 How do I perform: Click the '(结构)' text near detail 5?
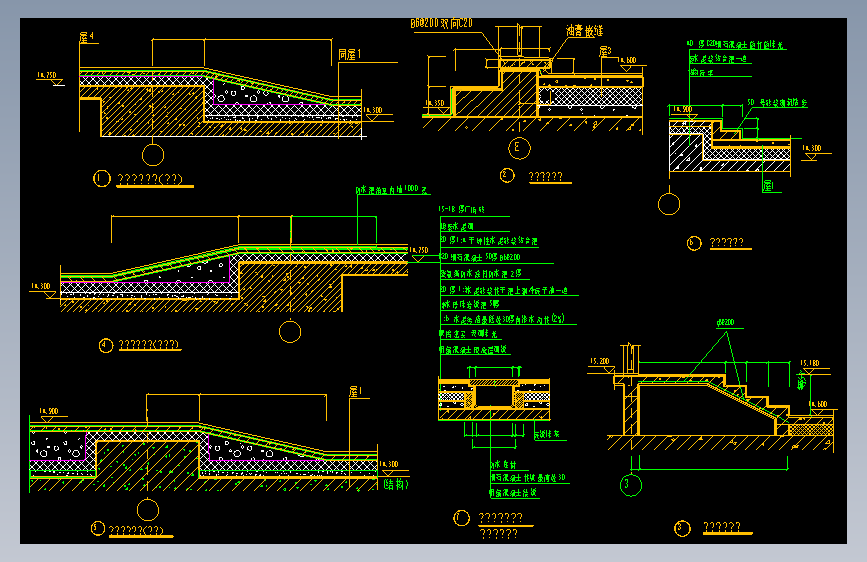[x=396, y=485]
